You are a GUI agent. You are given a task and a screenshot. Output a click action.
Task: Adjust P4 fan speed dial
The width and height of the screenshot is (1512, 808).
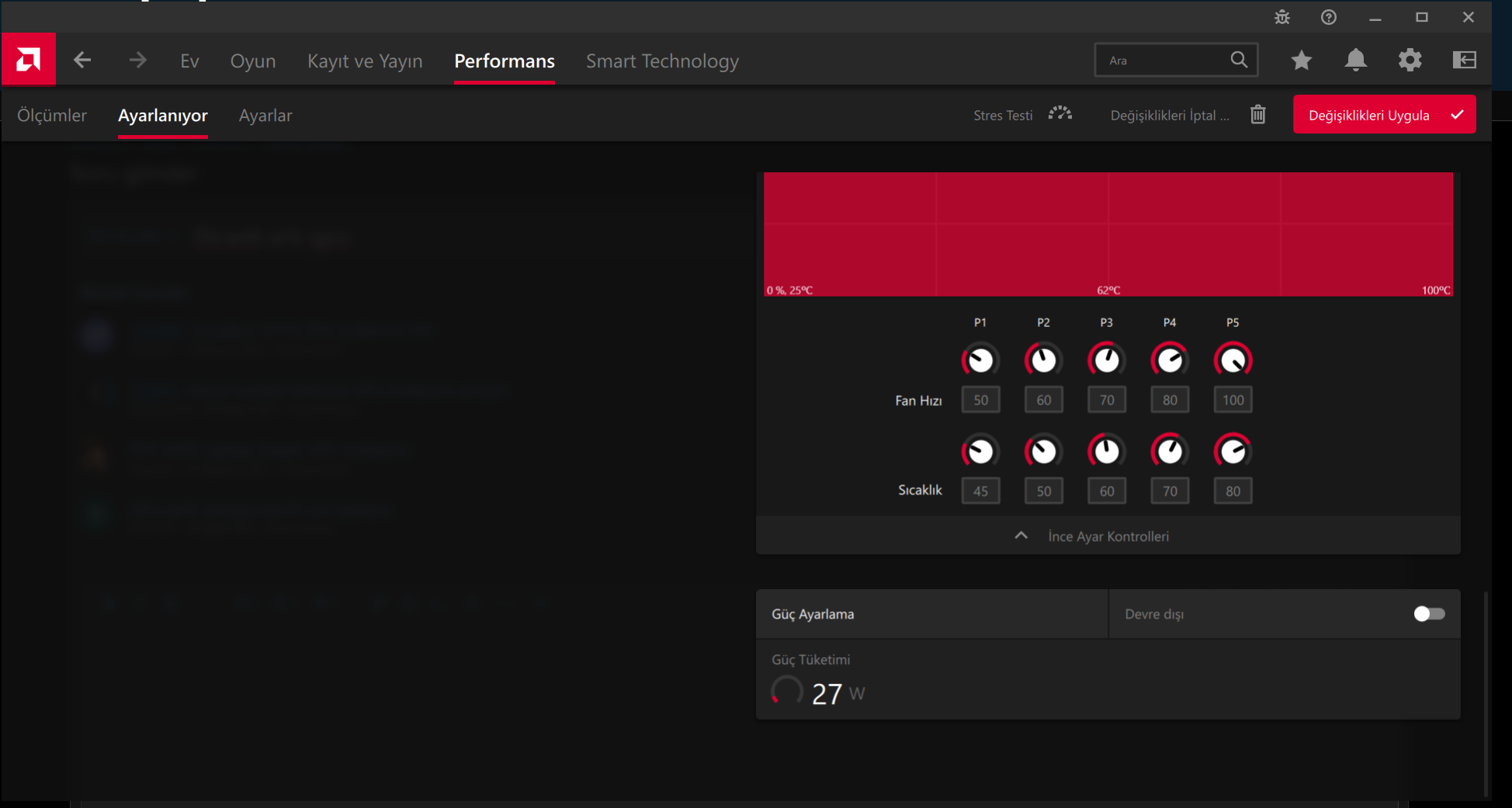click(x=1170, y=360)
